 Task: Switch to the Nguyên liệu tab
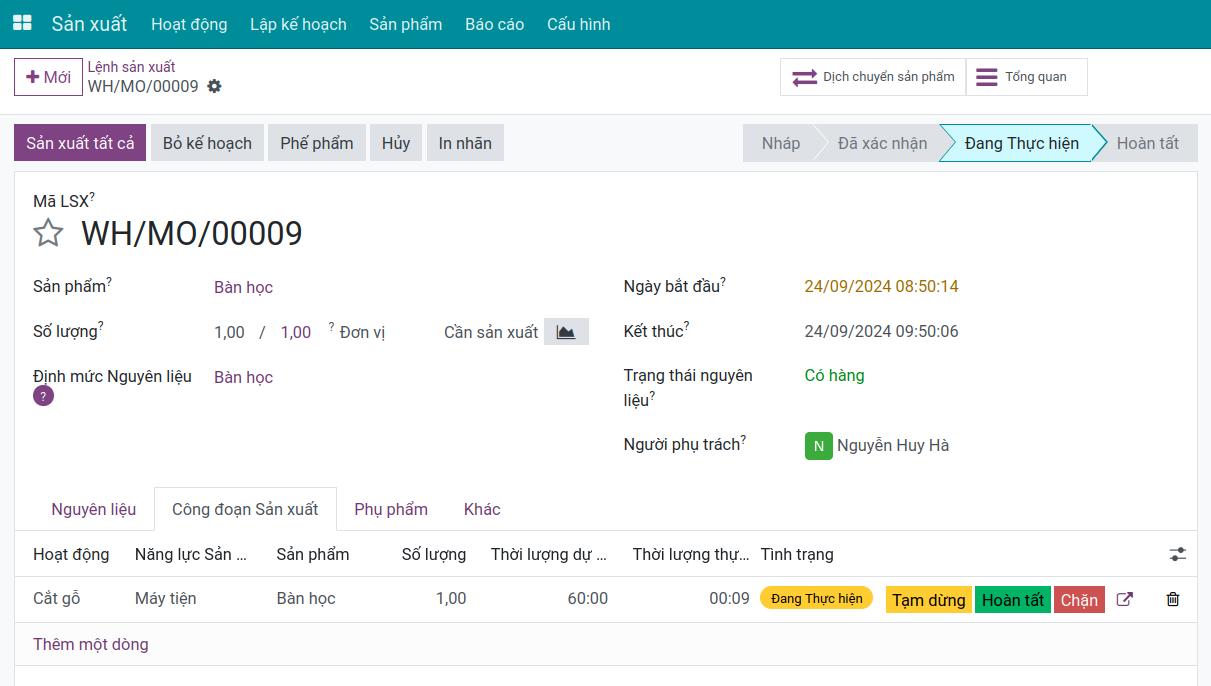tap(93, 509)
